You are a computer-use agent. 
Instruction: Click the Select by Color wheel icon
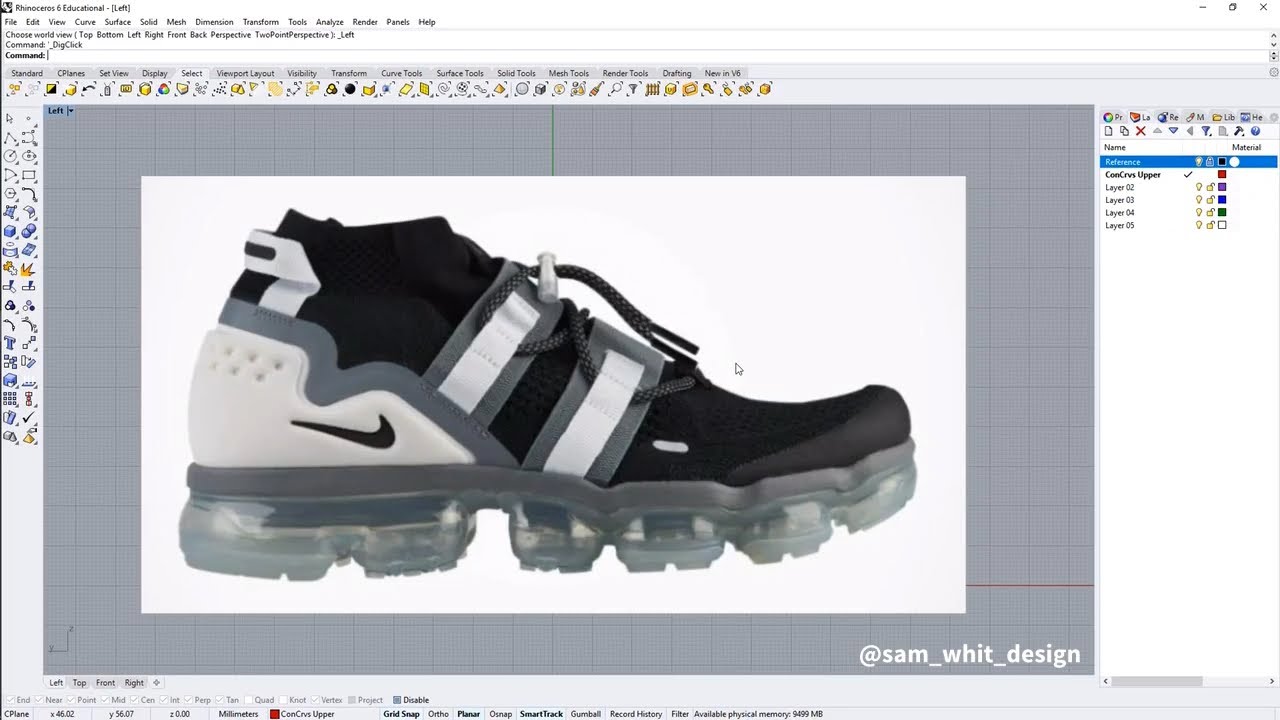(163, 89)
